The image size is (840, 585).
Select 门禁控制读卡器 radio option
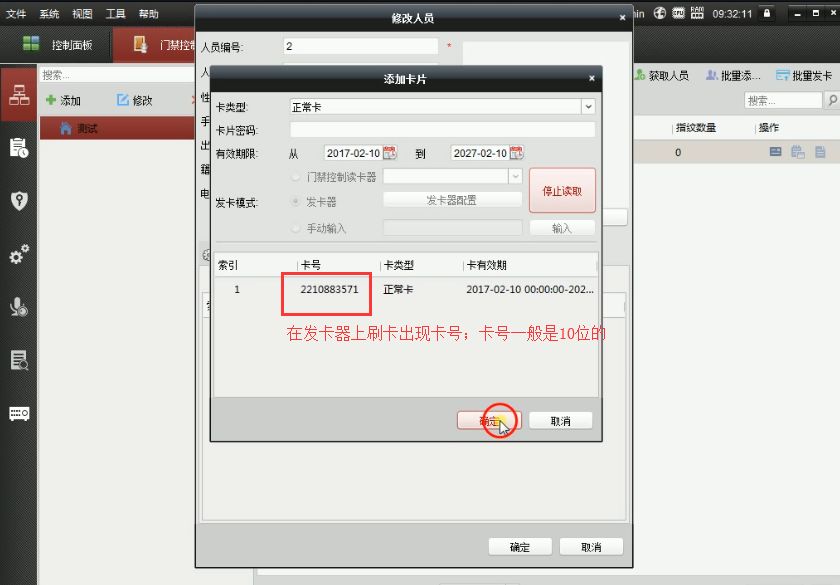(x=295, y=176)
